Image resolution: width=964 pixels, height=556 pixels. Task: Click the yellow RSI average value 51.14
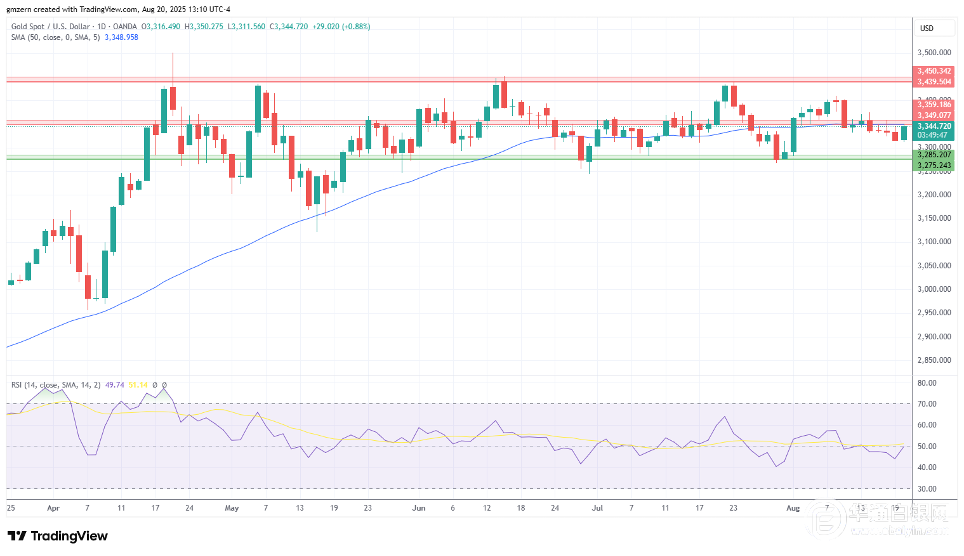pos(138,385)
